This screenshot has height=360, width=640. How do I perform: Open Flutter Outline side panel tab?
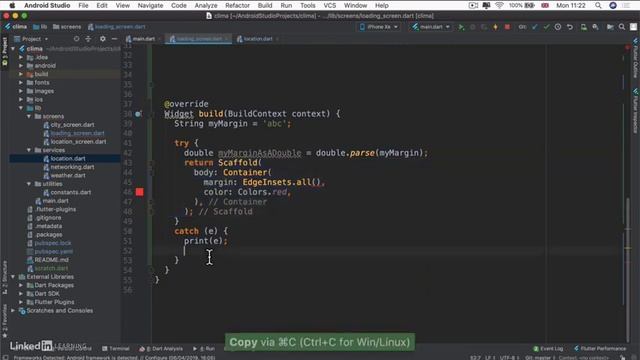[636, 58]
